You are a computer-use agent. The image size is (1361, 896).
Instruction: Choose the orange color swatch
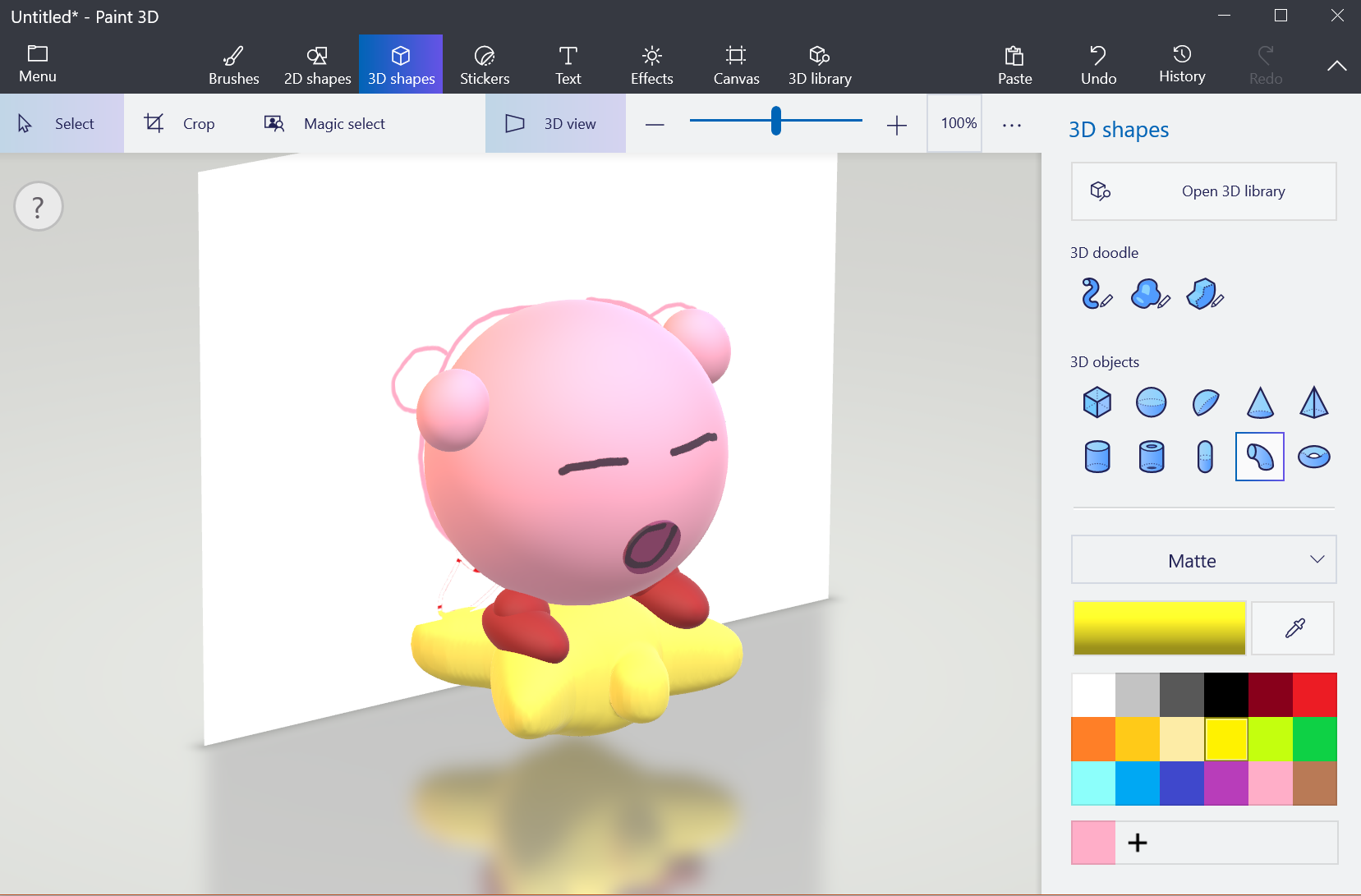(x=1094, y=739)
